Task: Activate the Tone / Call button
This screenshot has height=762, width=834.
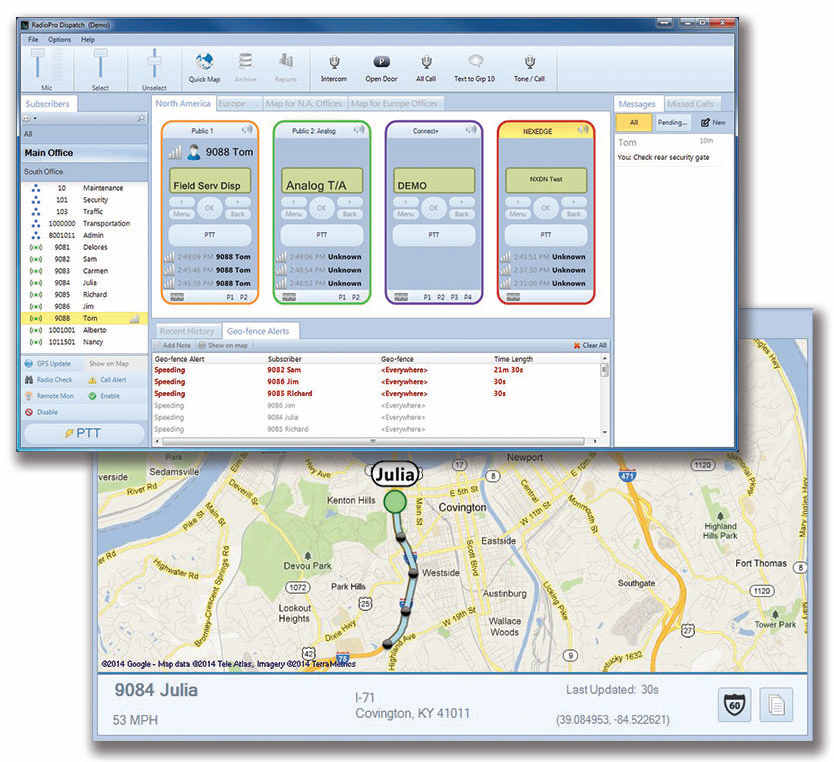Action: [529, 69]
